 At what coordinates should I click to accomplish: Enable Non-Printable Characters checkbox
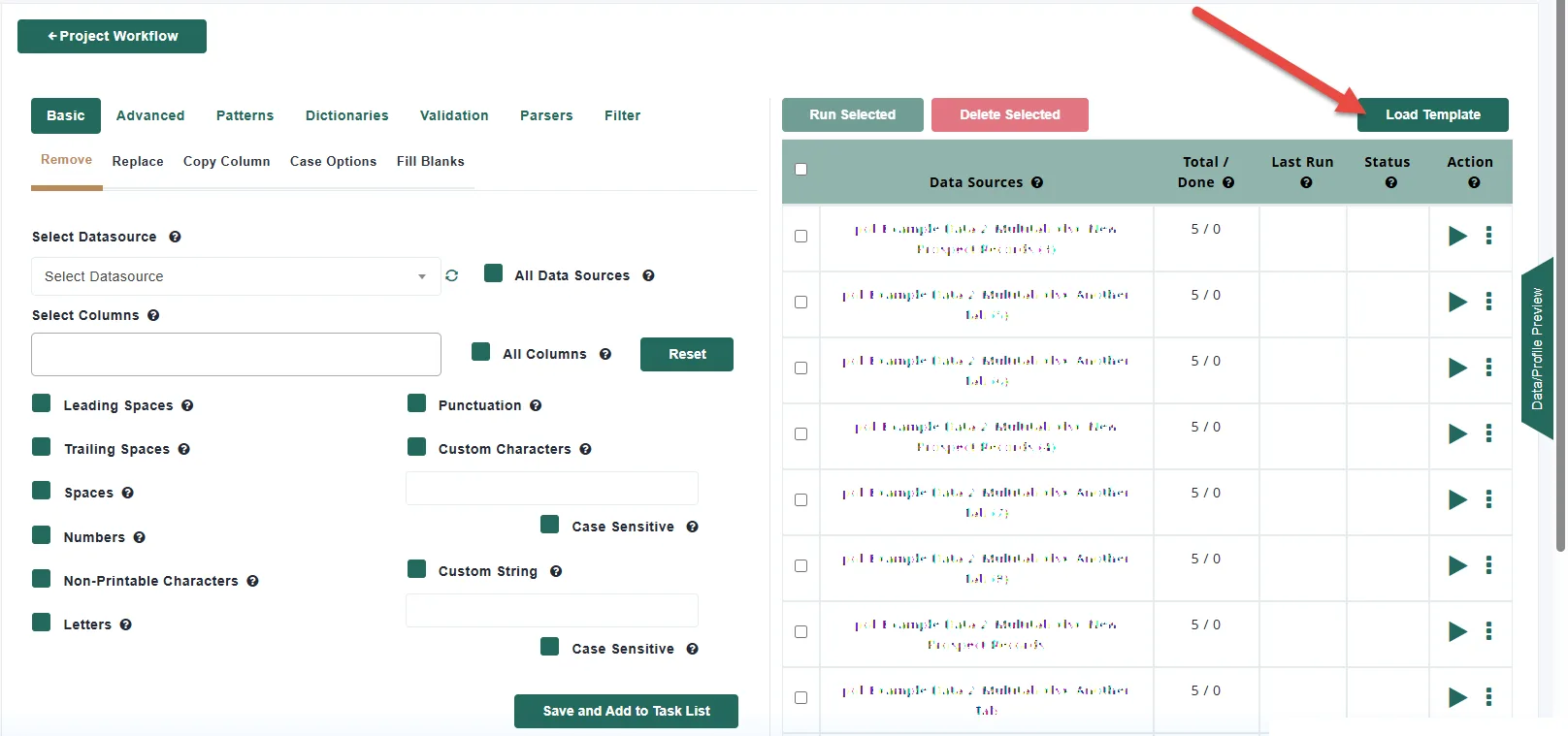click(x=42, y=579)
